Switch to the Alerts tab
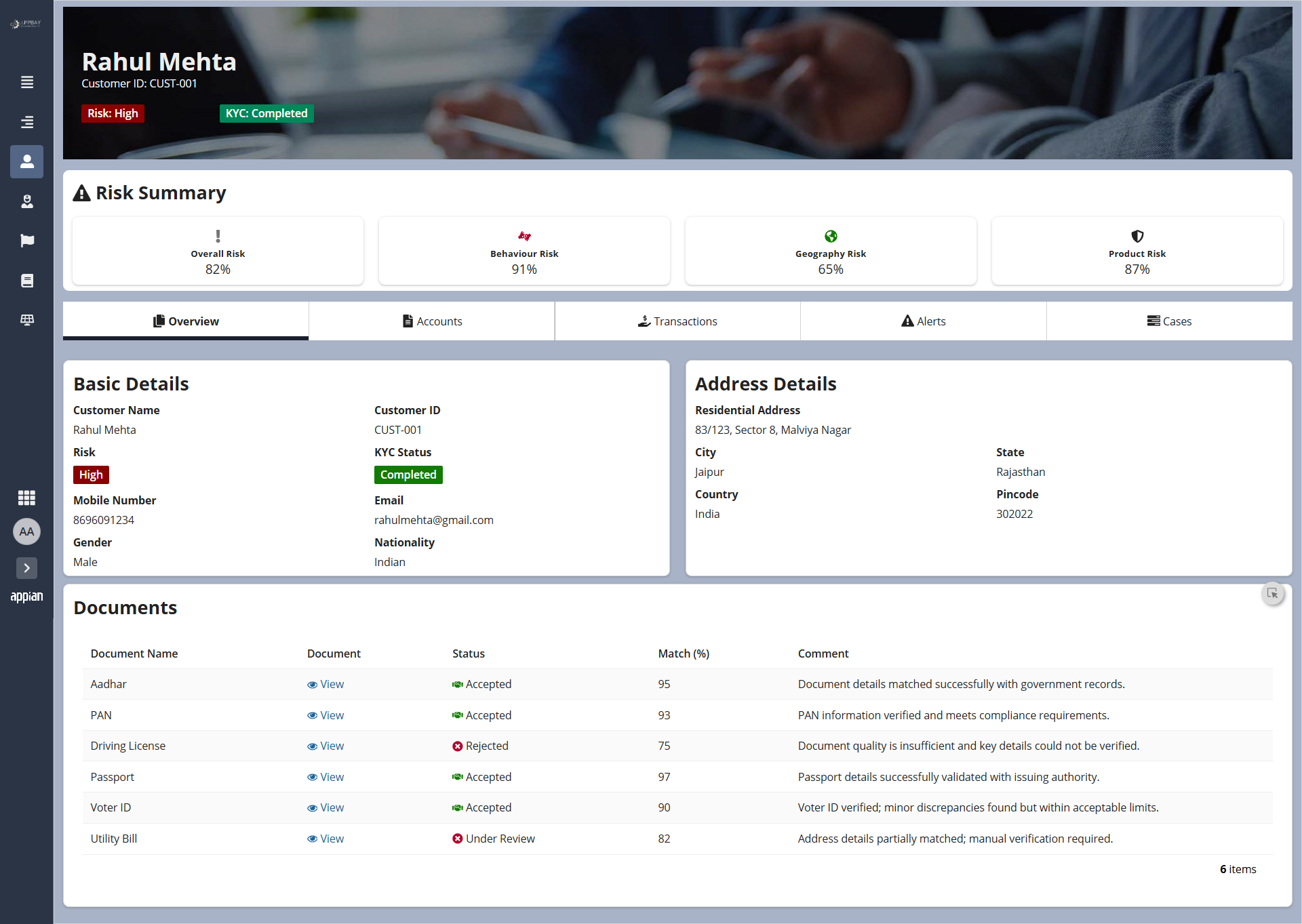Image resolution: width=1302 pixels, height=924 pixels. 923,321
